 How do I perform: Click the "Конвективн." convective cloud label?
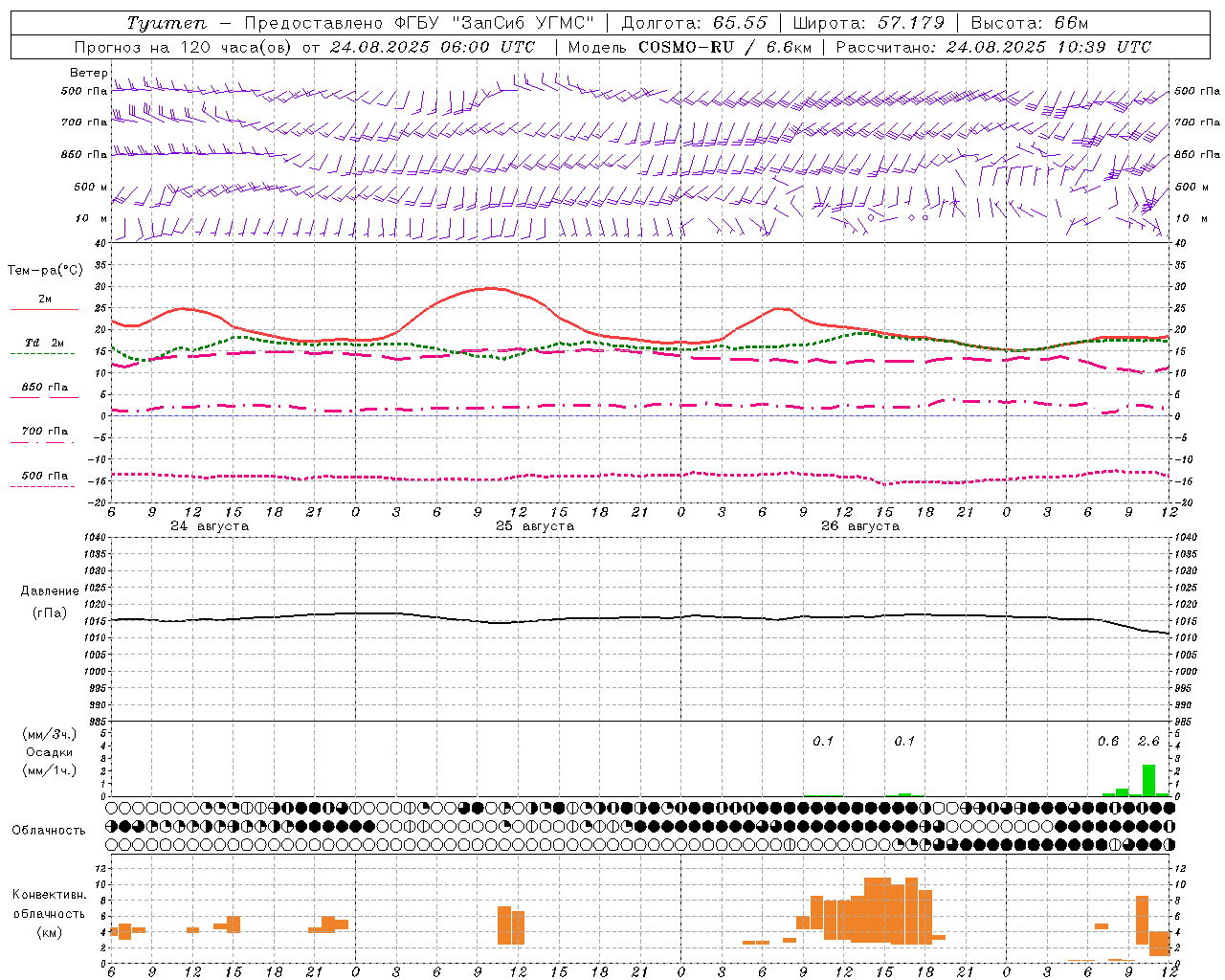50,895
